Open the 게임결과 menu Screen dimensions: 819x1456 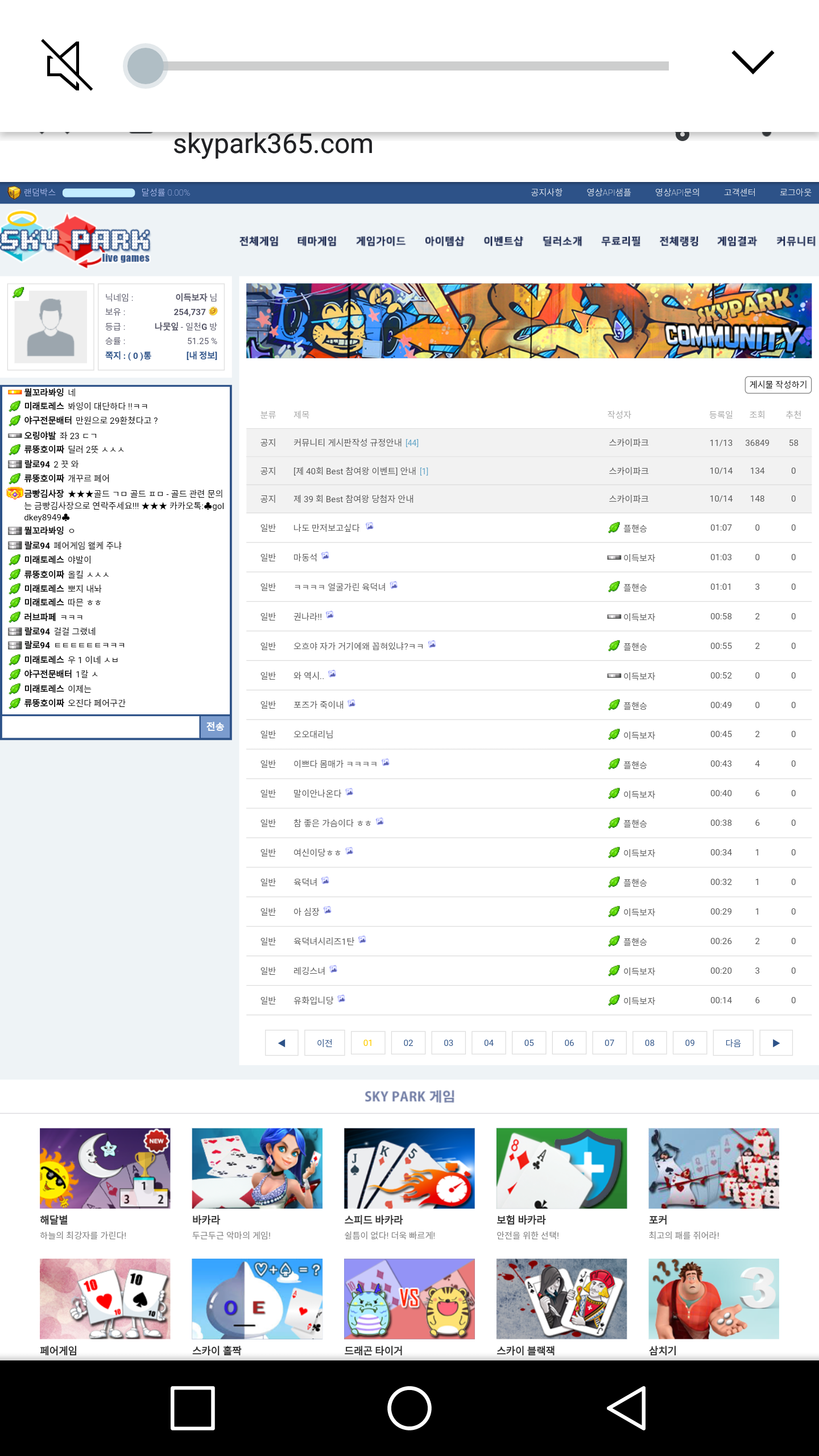[737, 241]
